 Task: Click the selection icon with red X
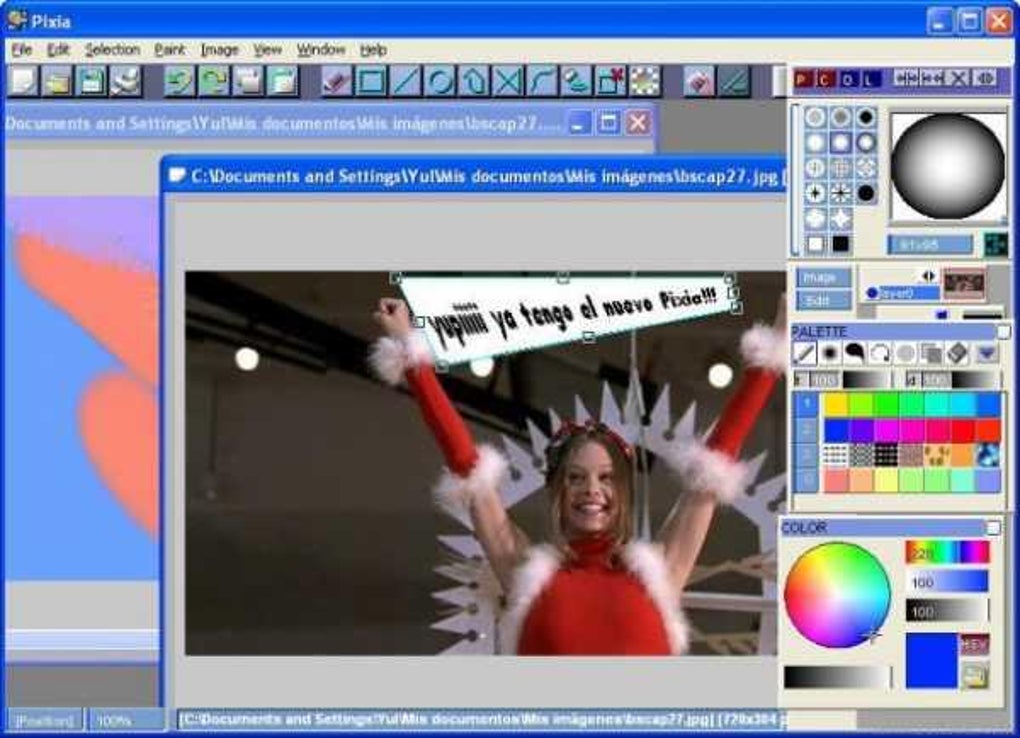[x=611, y=82]
